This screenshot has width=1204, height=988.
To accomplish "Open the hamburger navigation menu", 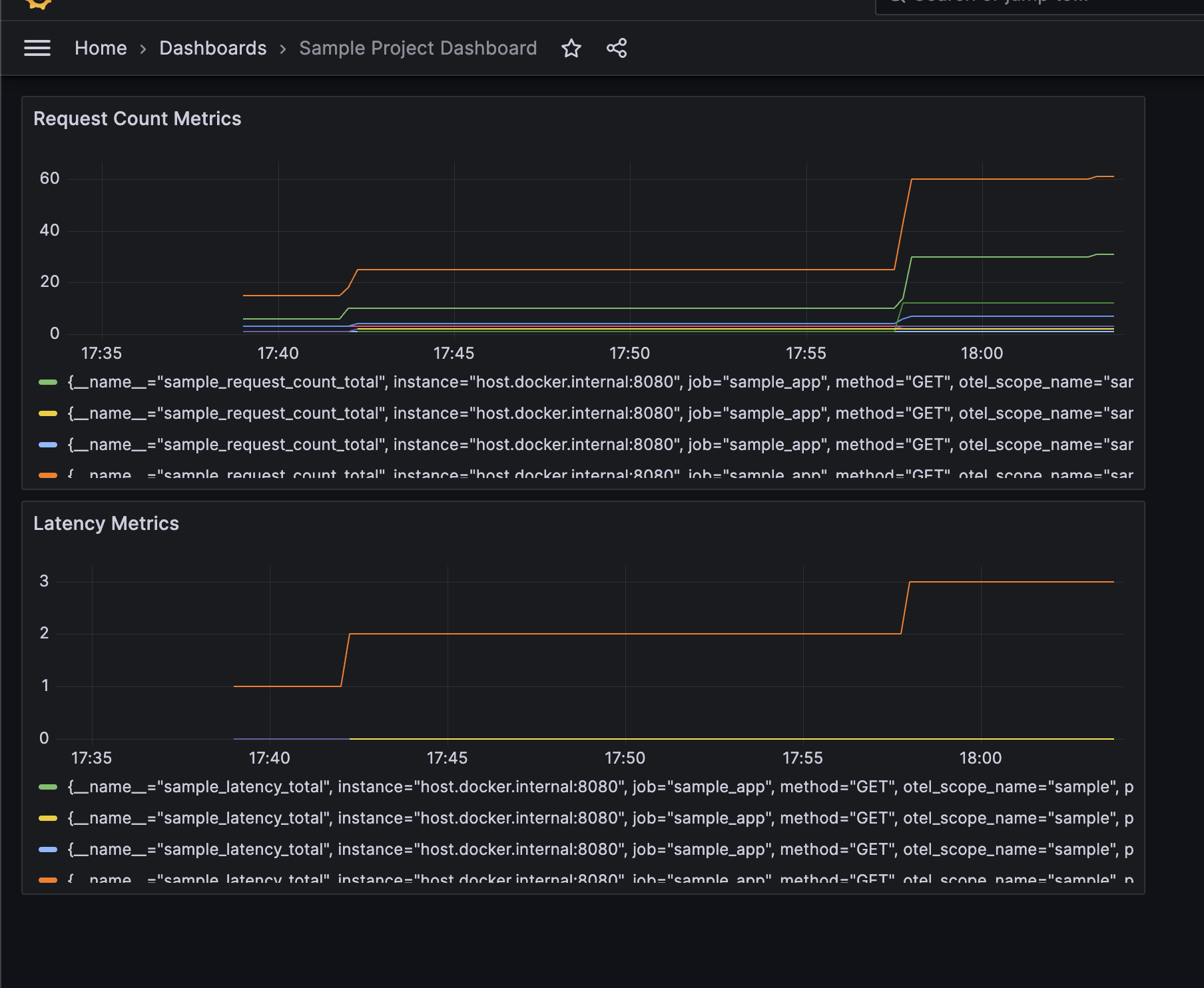I will pyautogui.click(x=37, y=48).
